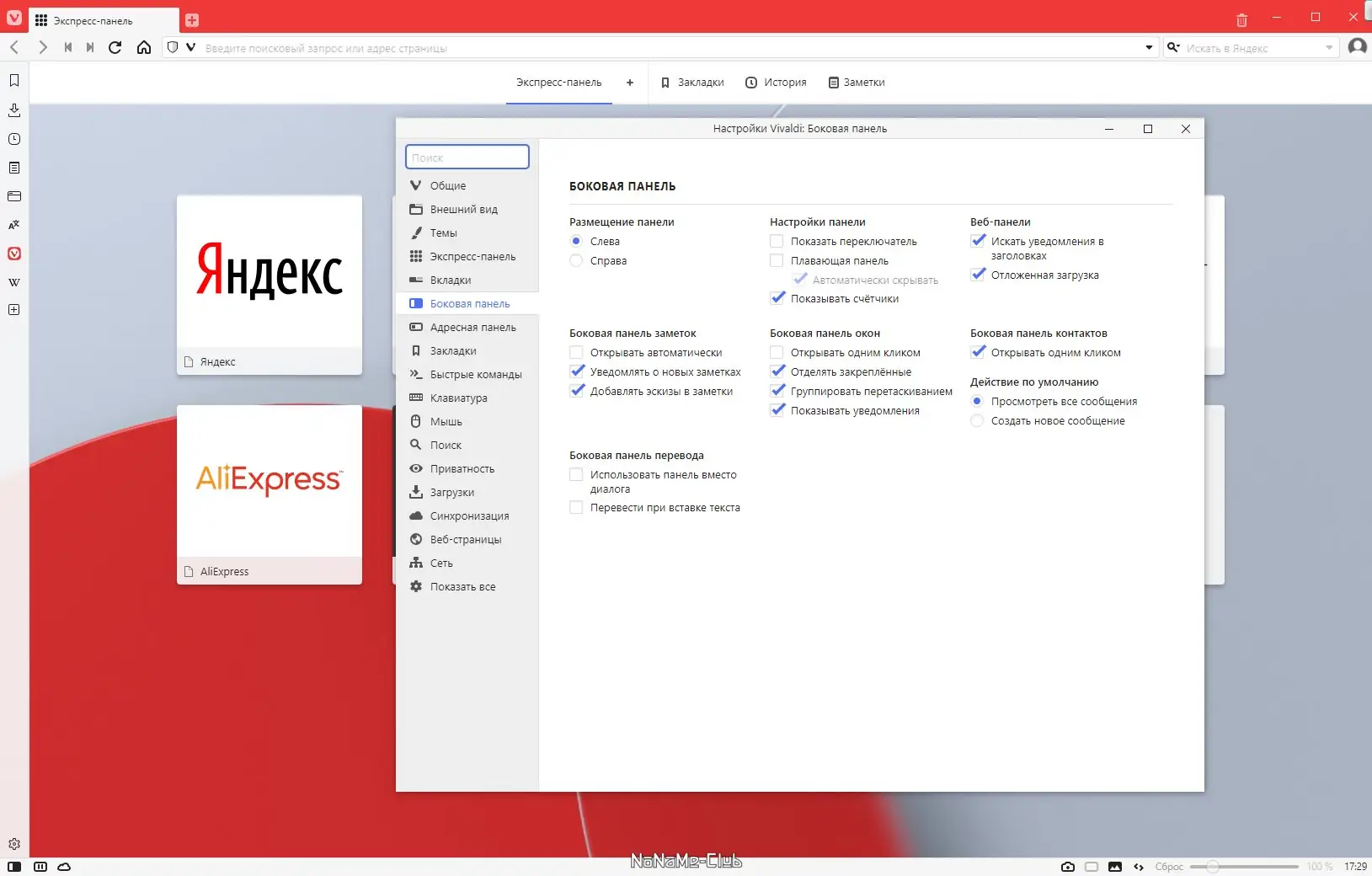Go back with the back arrow
The image size is (1372, 876).
coord(14,47)
